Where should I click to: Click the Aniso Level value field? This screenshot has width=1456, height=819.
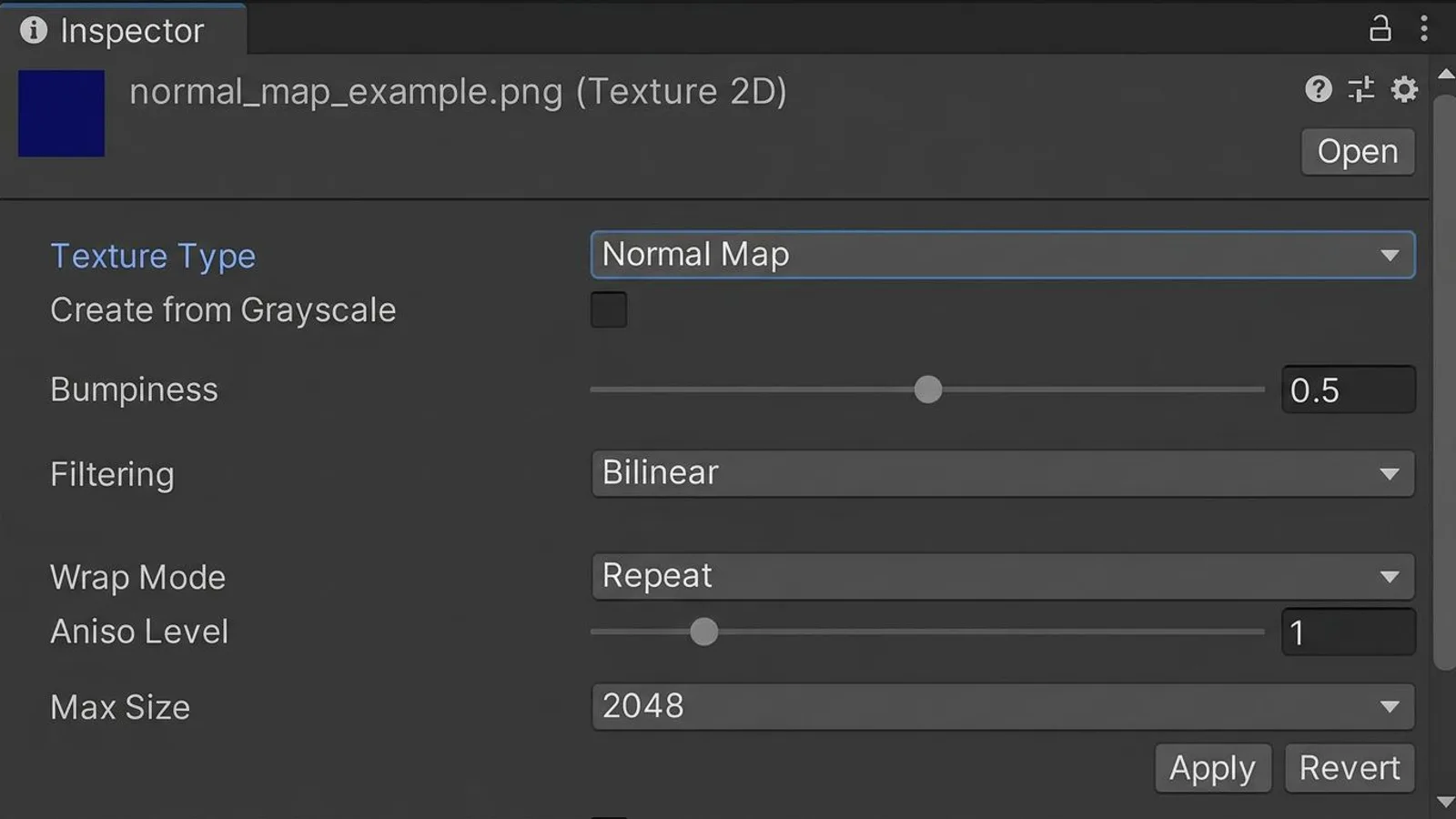[x=1349, y=632]
